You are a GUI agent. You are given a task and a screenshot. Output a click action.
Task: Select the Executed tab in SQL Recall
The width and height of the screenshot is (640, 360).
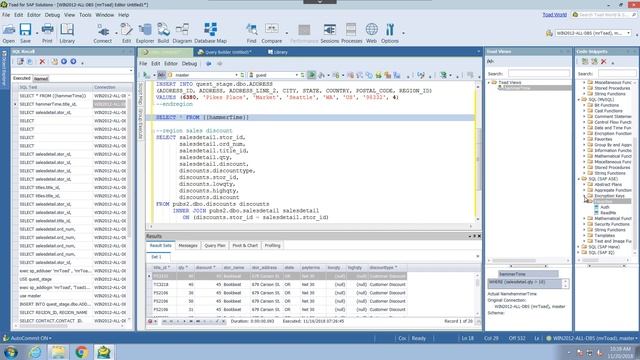[x=22, y=78]
